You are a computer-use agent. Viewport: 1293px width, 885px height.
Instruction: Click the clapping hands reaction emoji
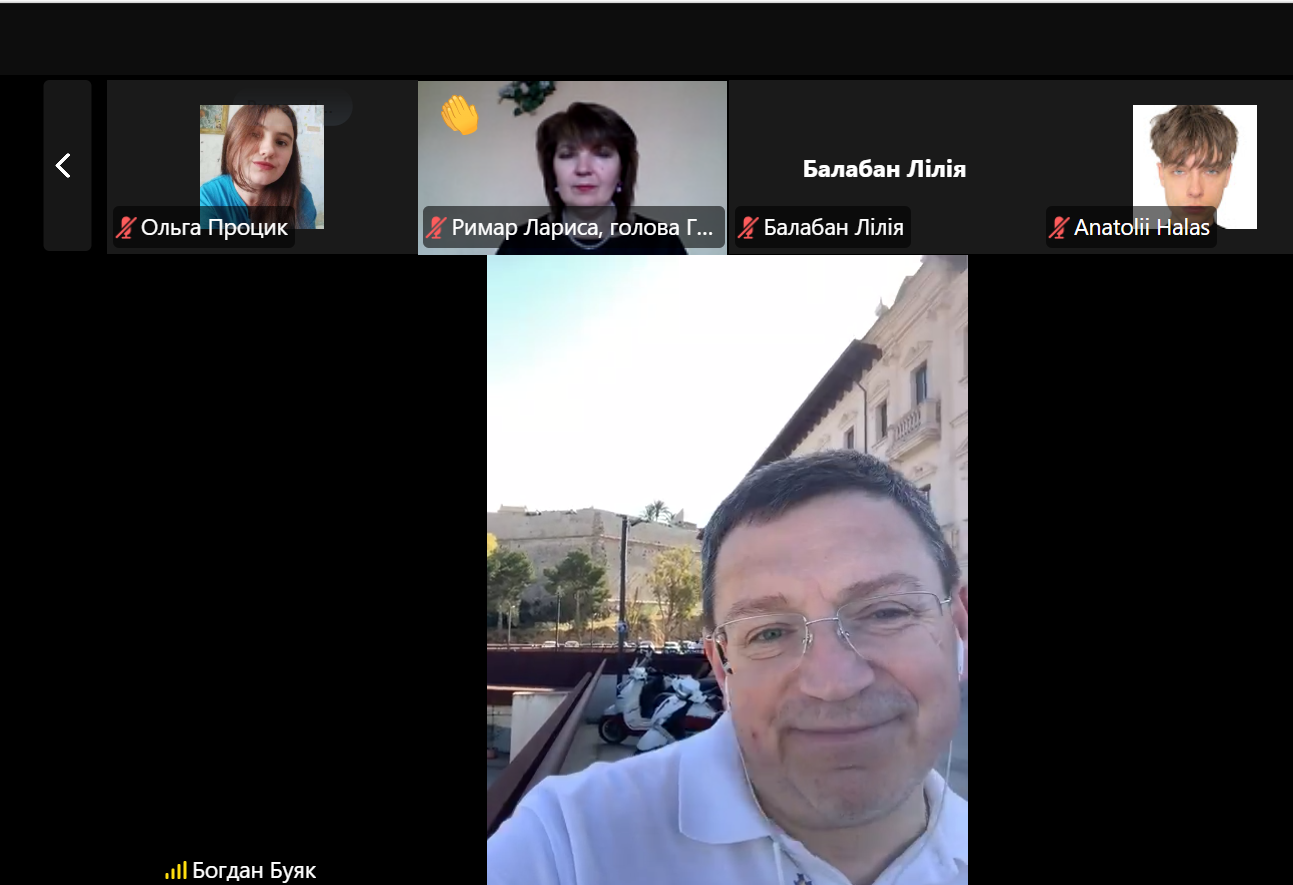[460, 116]
